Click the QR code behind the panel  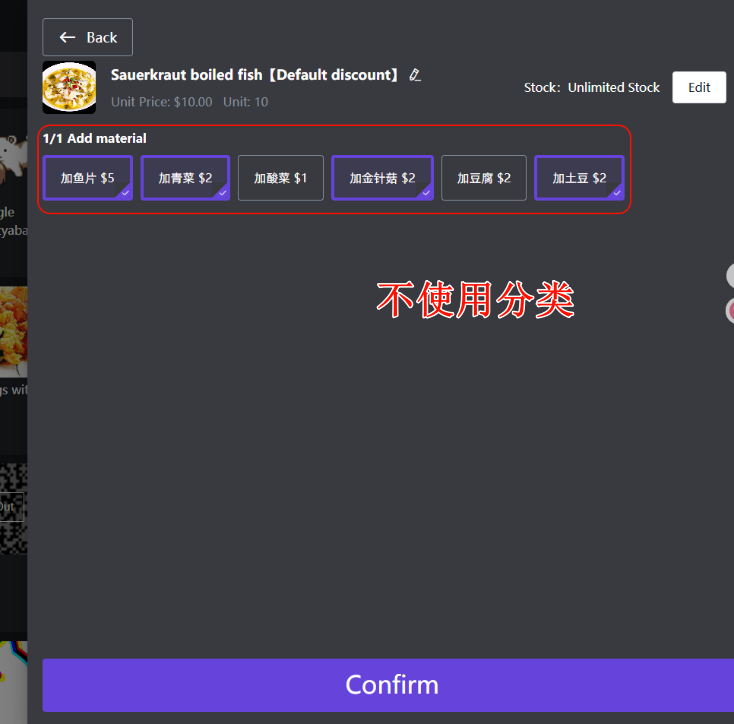pos(13,508)
